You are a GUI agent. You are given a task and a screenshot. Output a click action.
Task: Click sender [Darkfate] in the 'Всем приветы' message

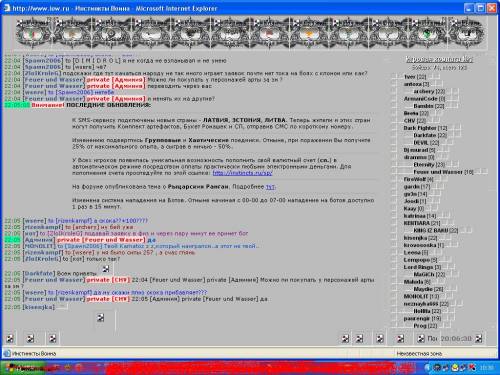point(38,273)
